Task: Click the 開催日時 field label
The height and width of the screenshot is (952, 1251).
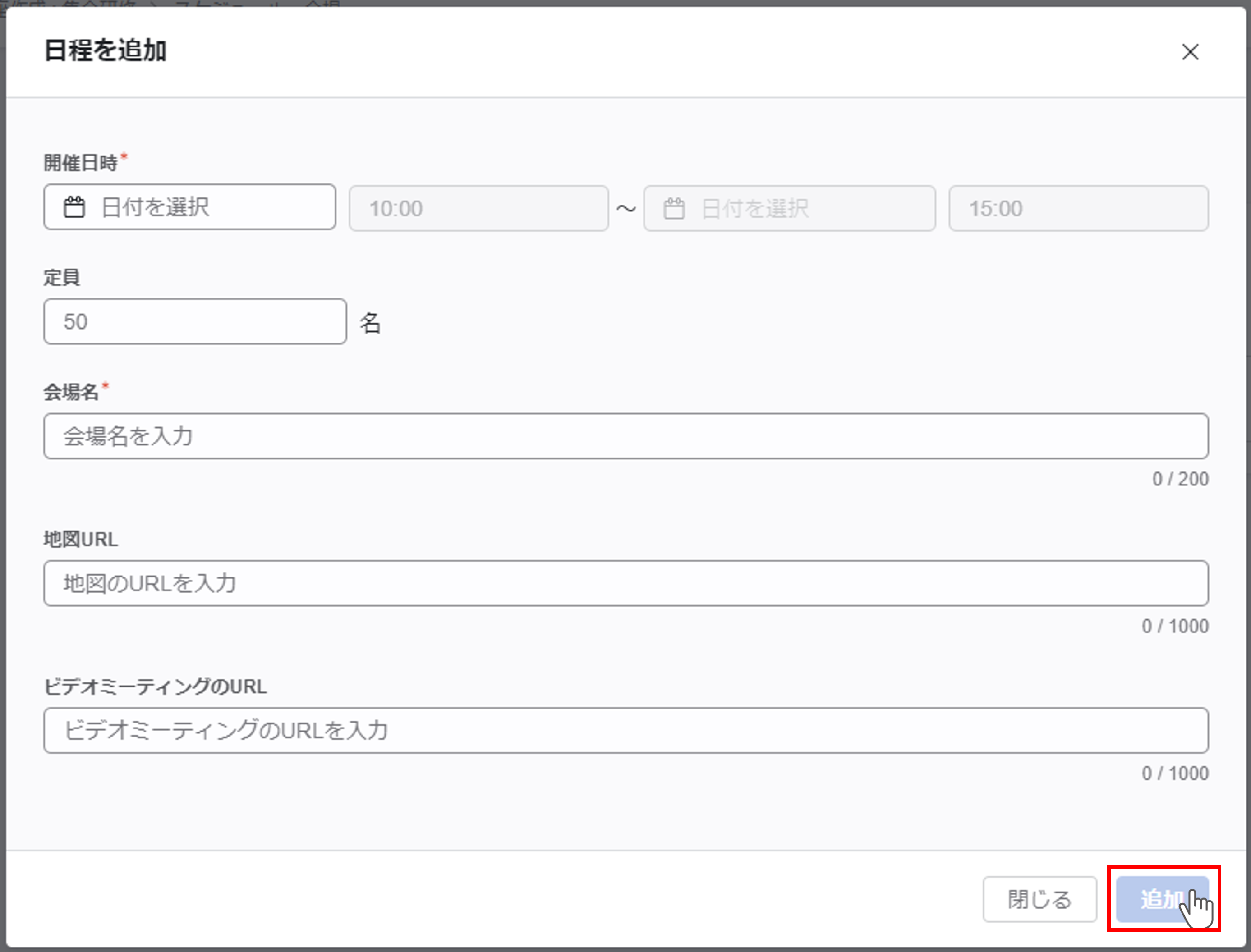Action: click(x=80, y=163)
